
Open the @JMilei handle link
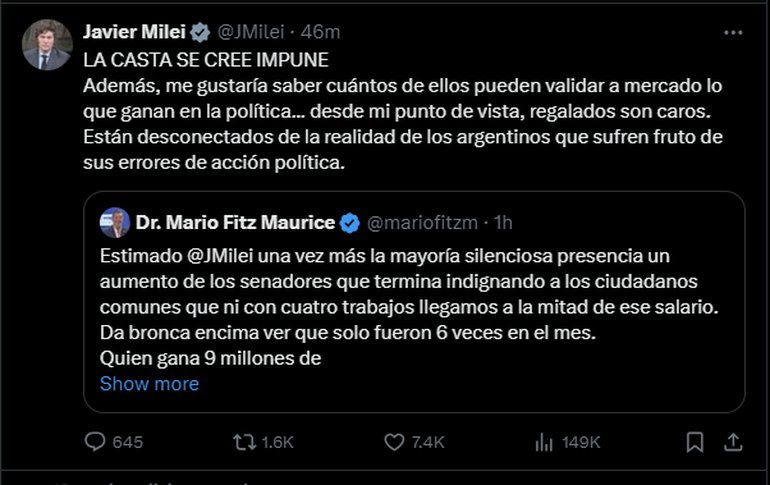coord(250,31)
